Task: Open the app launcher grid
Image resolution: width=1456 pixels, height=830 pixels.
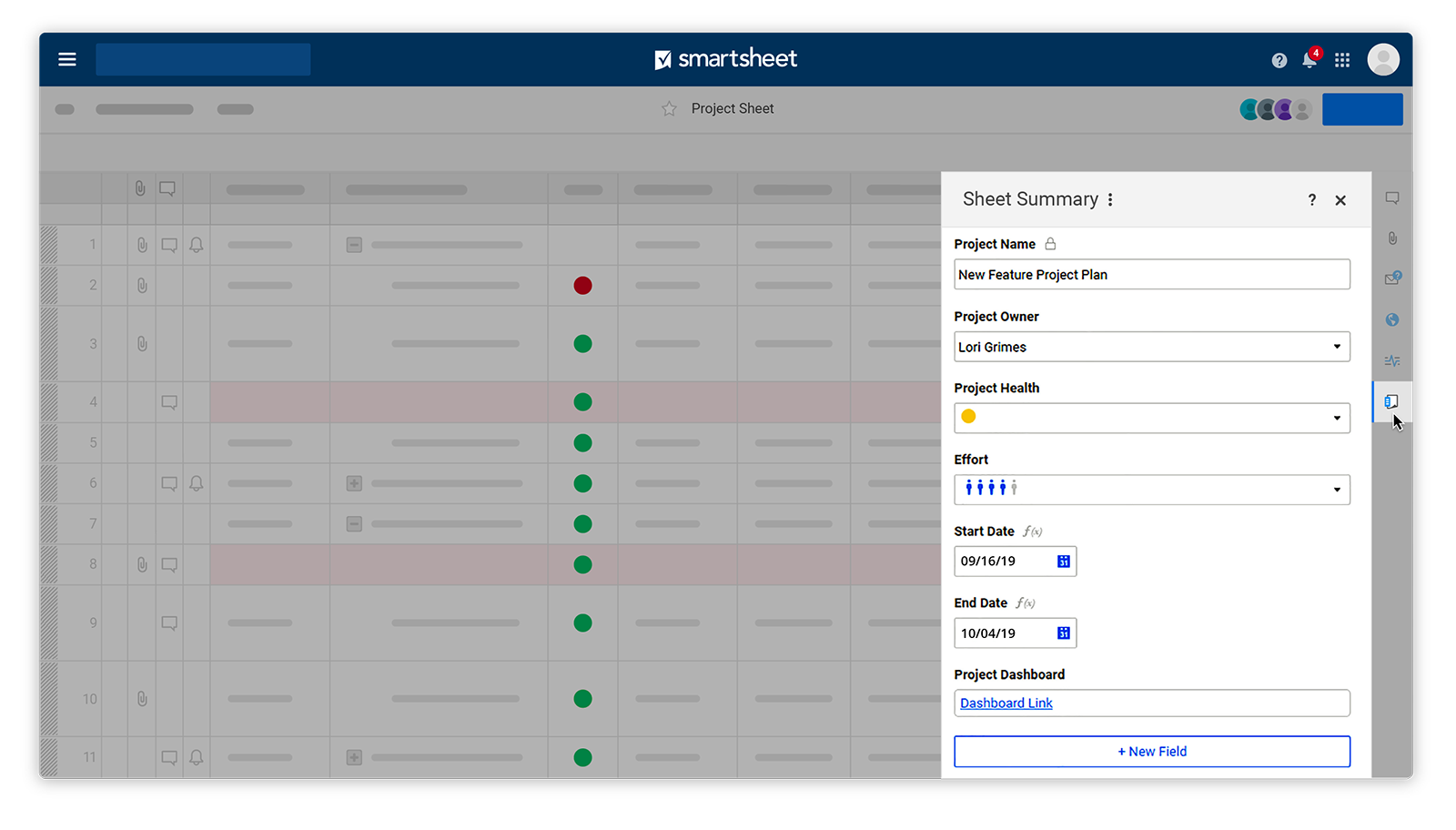Action: (1342, 60)
